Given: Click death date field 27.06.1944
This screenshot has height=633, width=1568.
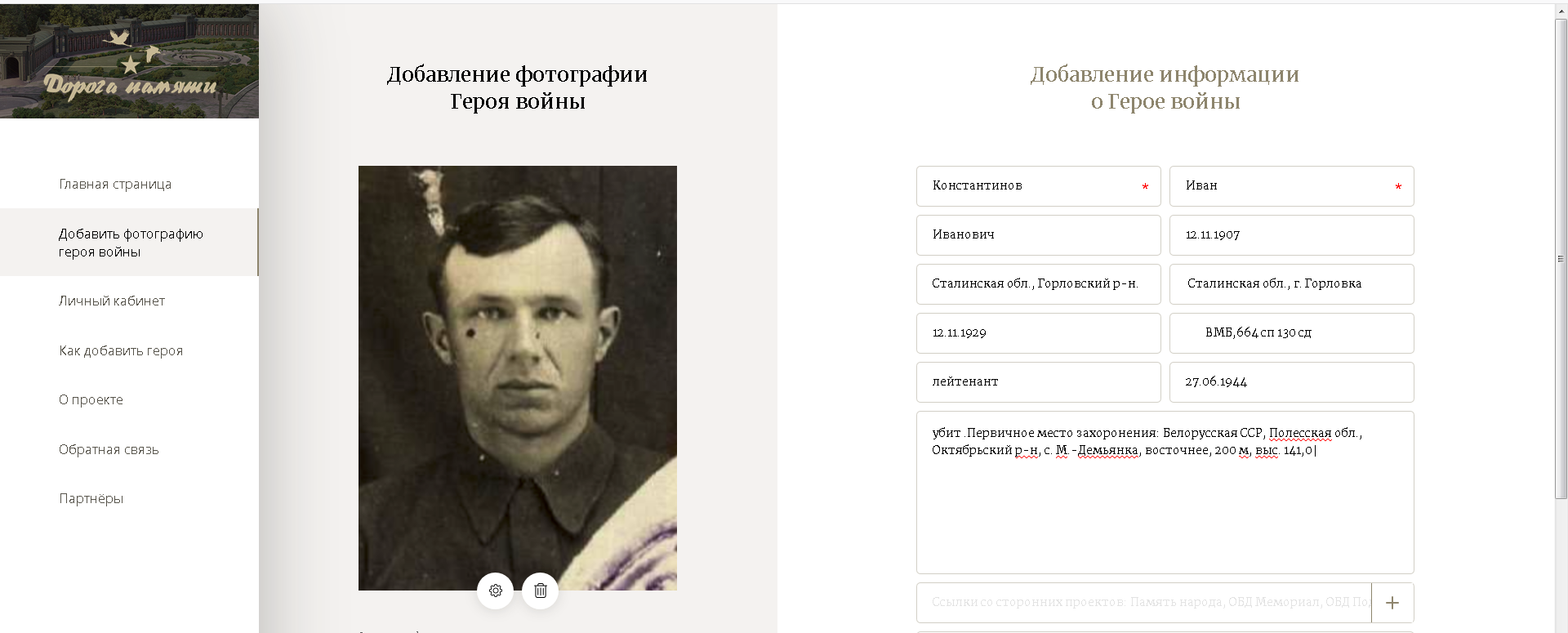Looking at the screenshot, I should [1291, 382].
